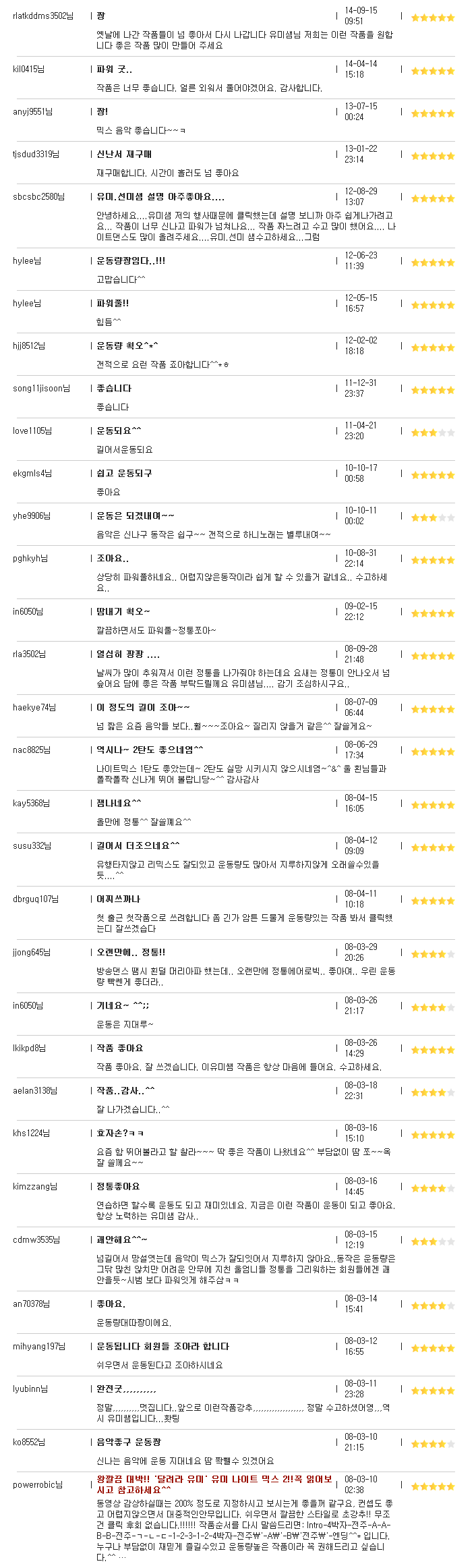Click username mihyang197님

(39, 1346)
